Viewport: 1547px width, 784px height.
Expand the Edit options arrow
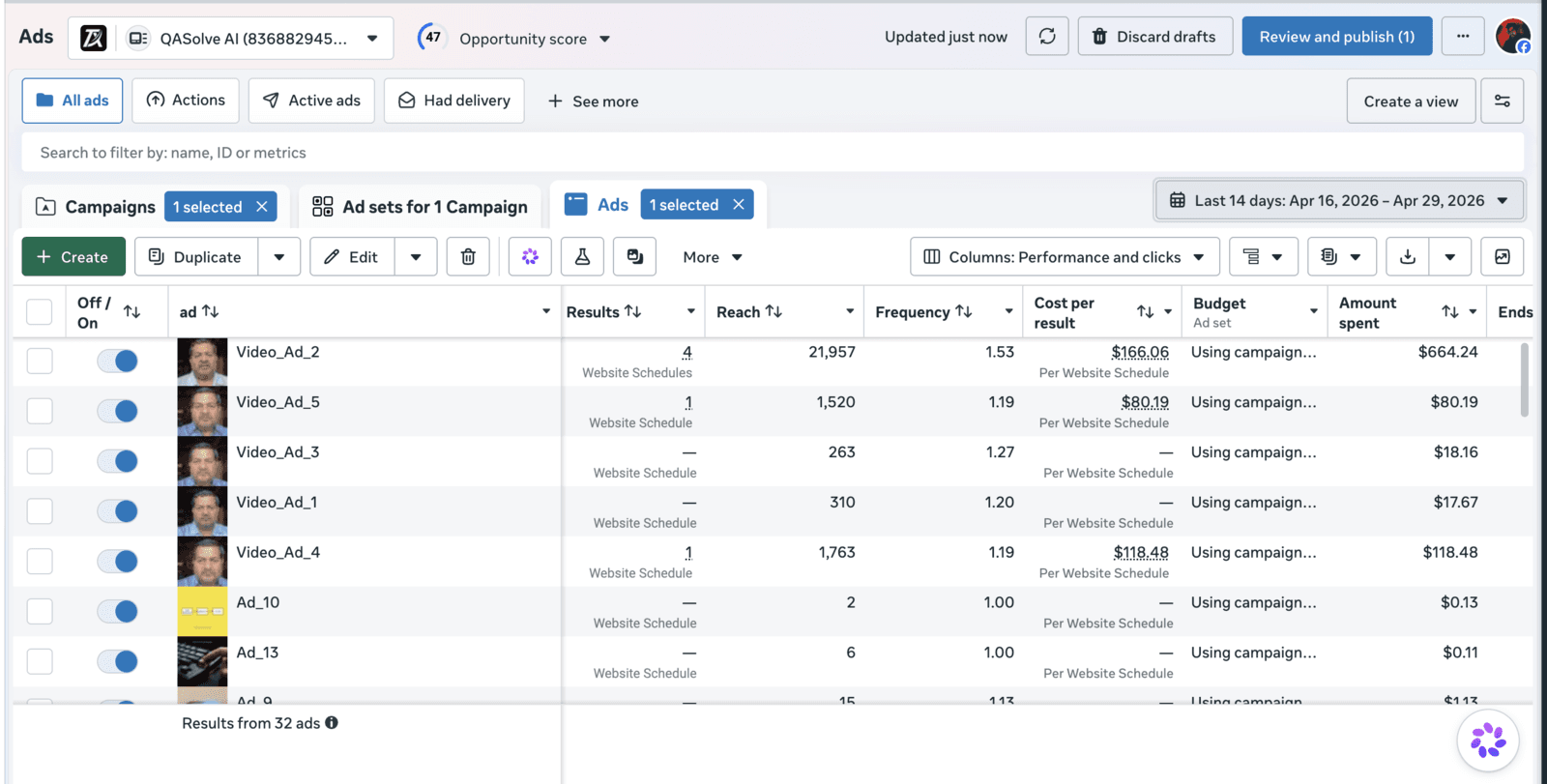pos(416,257)
